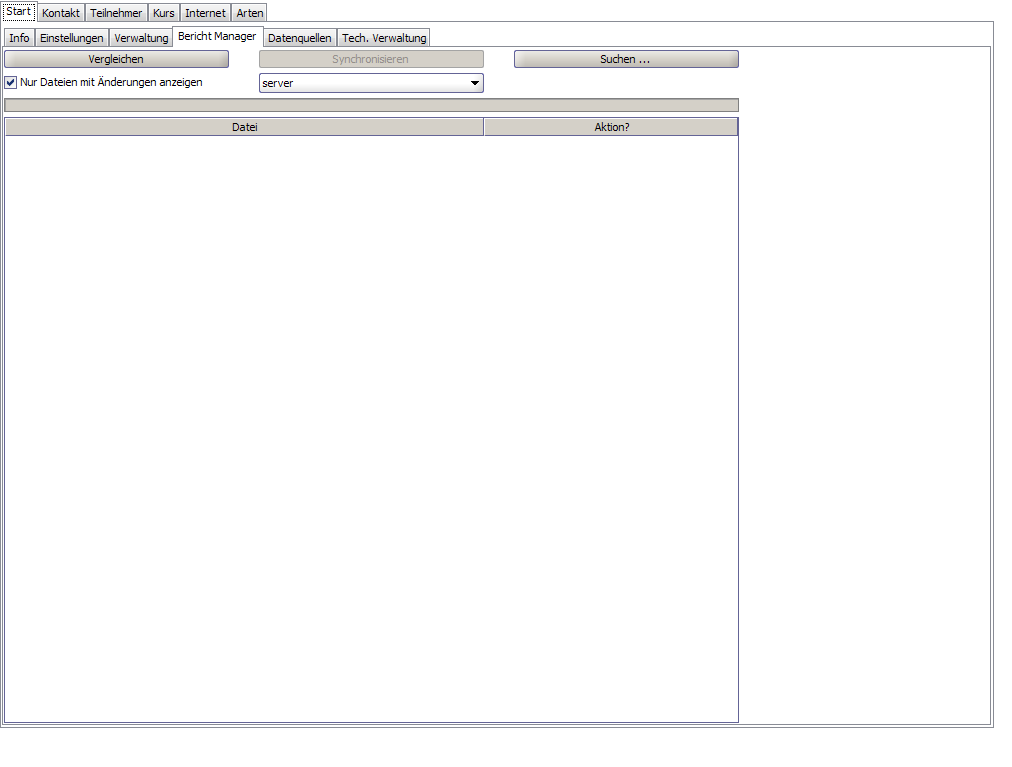Viewport: 1012px width, 767px height.
Task: Click the Start tab
Action: pyautogui.click(x=19, y=12)
